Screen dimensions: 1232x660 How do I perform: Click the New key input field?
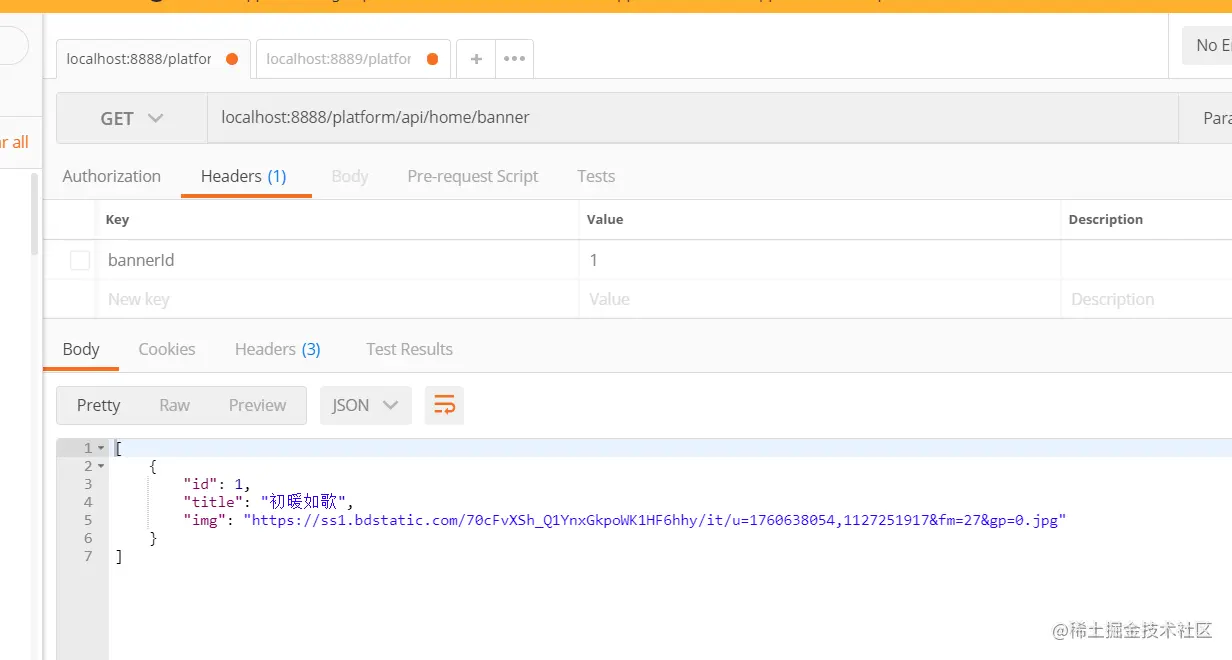pos(339,299)
